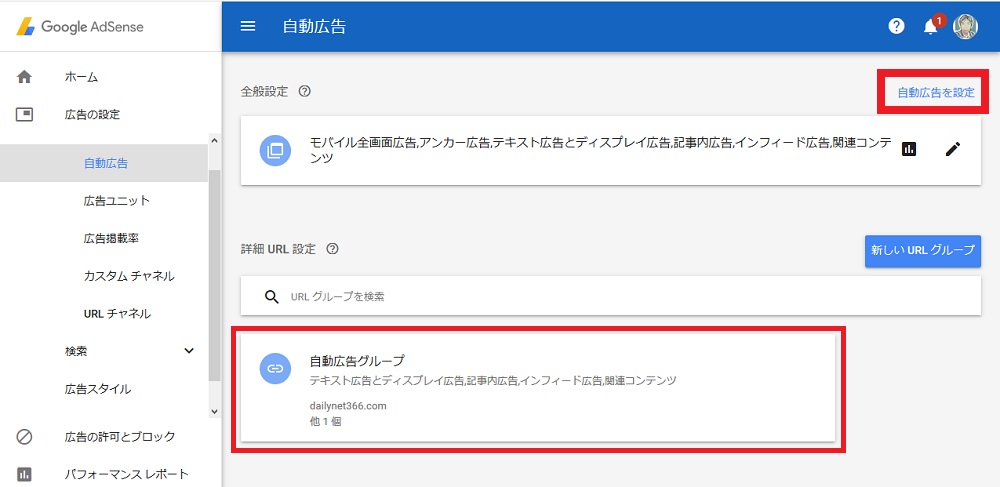Click the home icon in sidebar
This screenshot has width=1000, height=487.
click(x=24, y=77)
